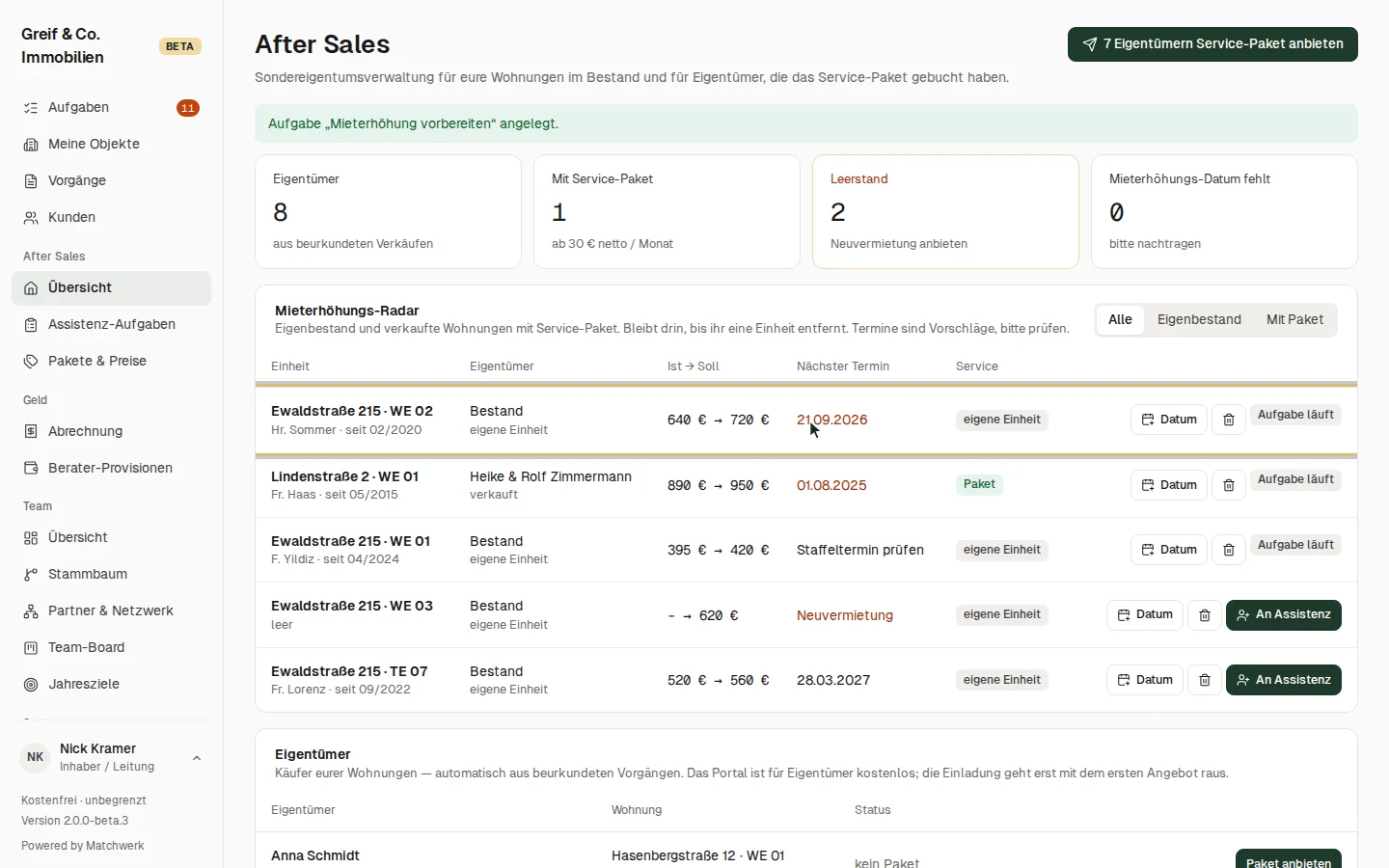Open Aufgaben in the sidebar

(111, 107)
